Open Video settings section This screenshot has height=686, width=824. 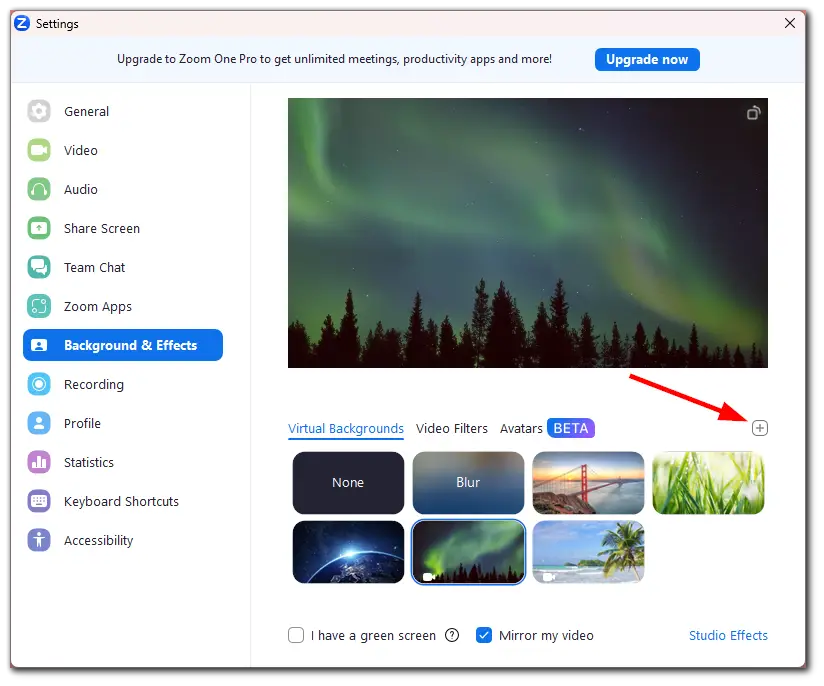click(x=123, y=150)
